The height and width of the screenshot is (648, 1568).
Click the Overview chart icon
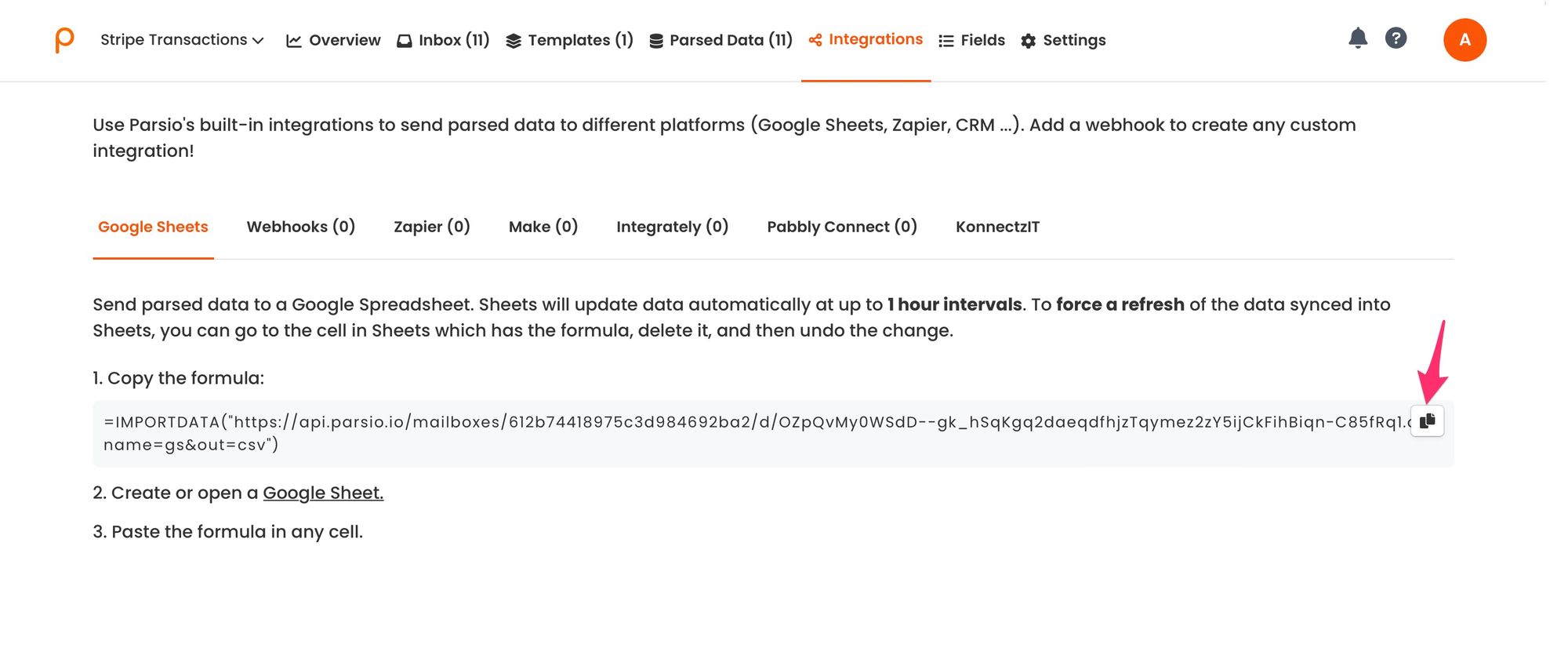[294, 41]
